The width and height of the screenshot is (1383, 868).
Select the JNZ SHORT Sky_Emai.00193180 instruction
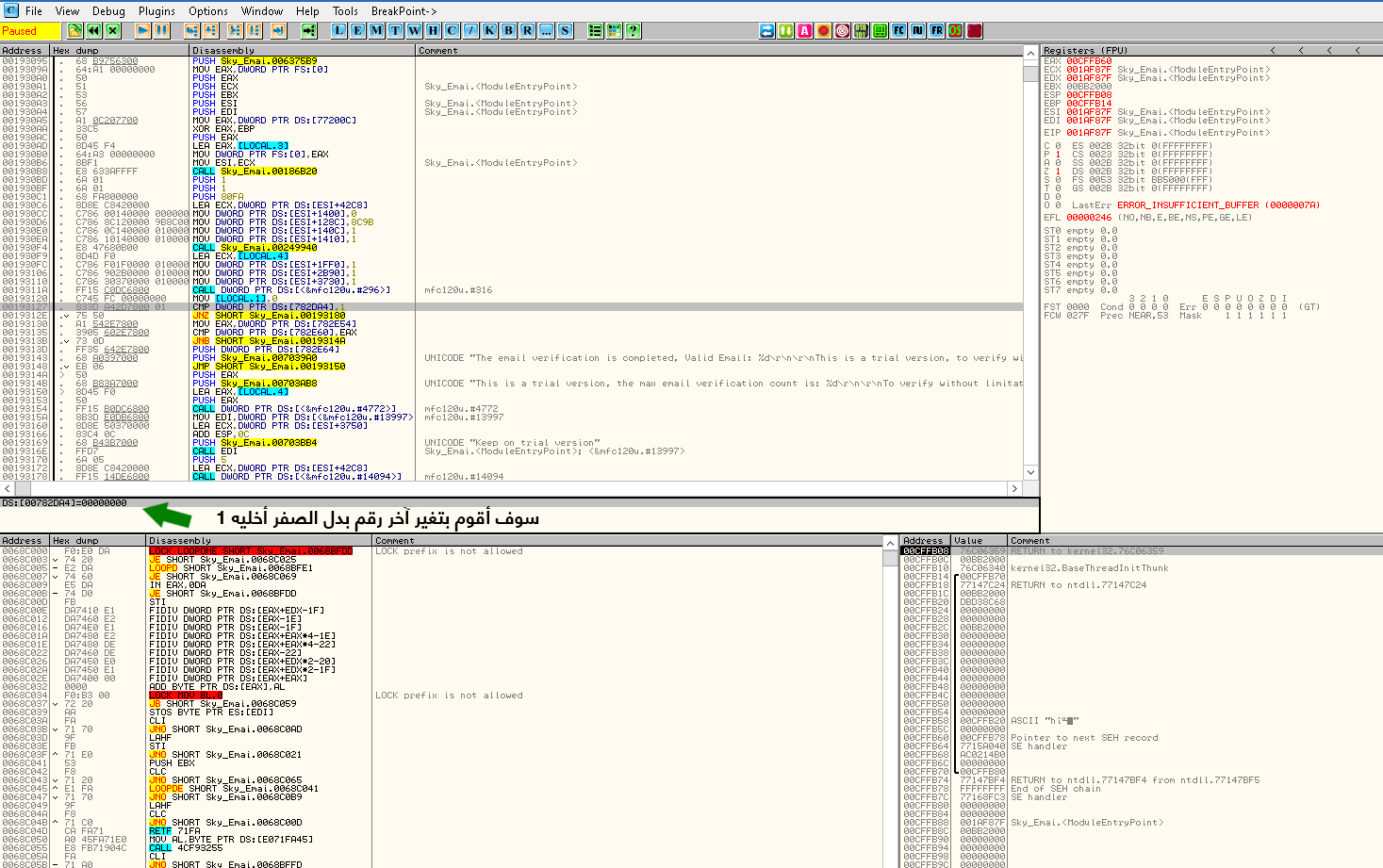coord(269,316)
